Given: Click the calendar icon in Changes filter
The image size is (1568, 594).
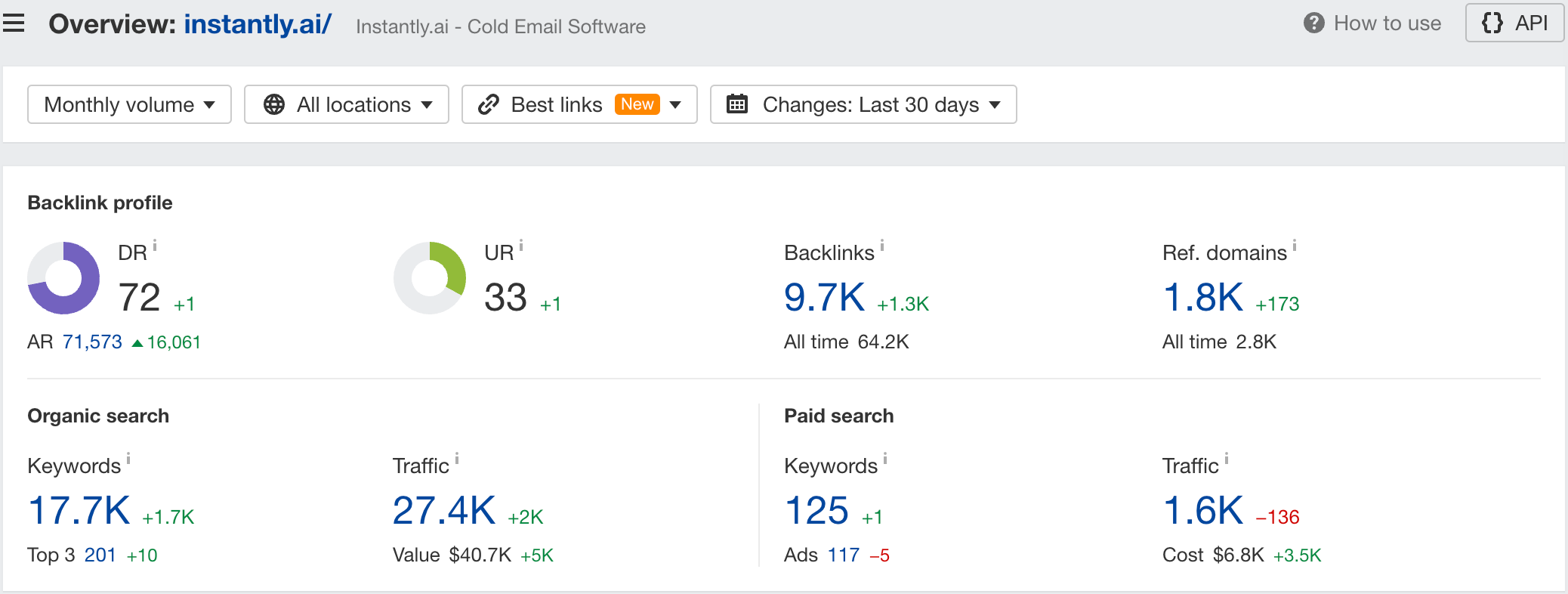Looking at the screenshot, I should (x=737, y=104).
